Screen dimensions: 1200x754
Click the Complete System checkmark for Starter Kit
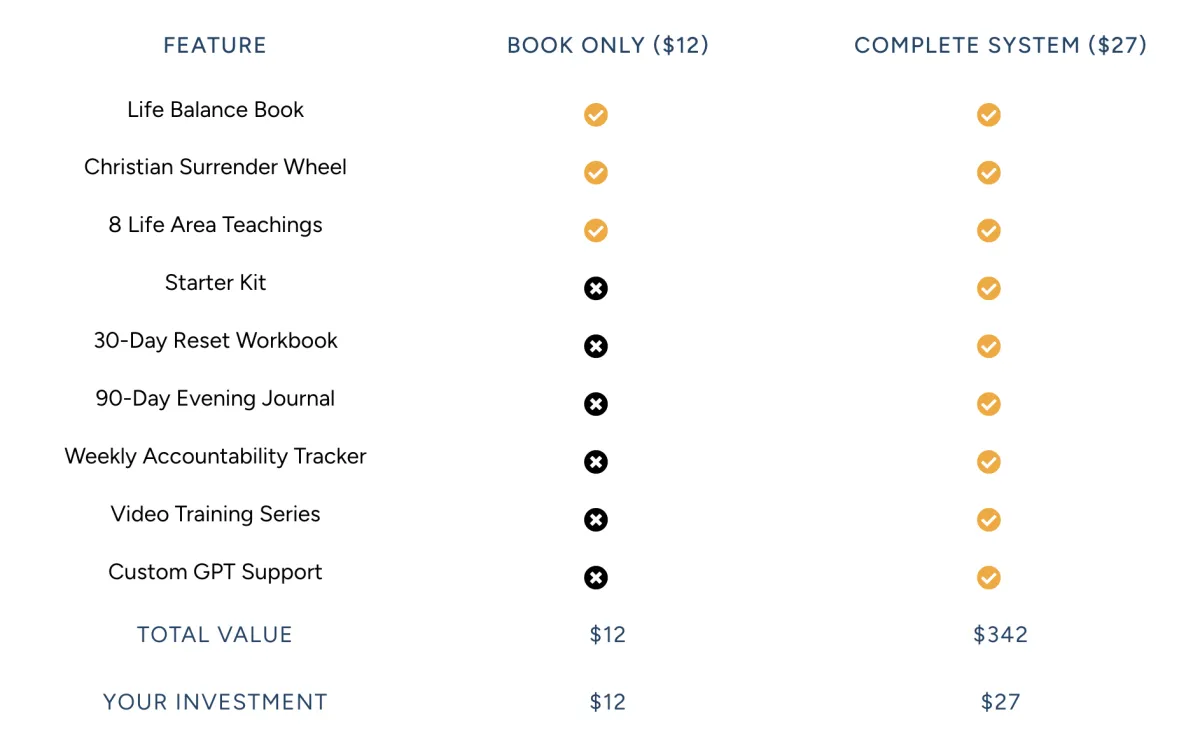(988, 288)
